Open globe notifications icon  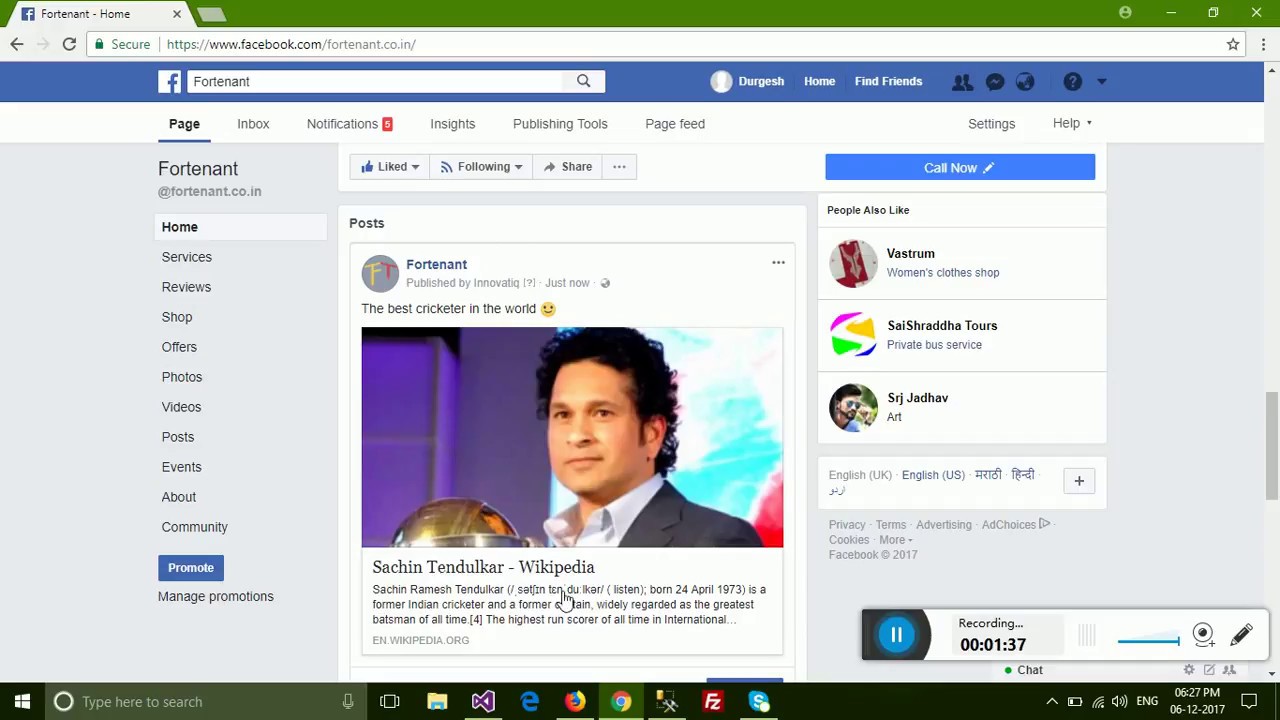coord(1026,82)
